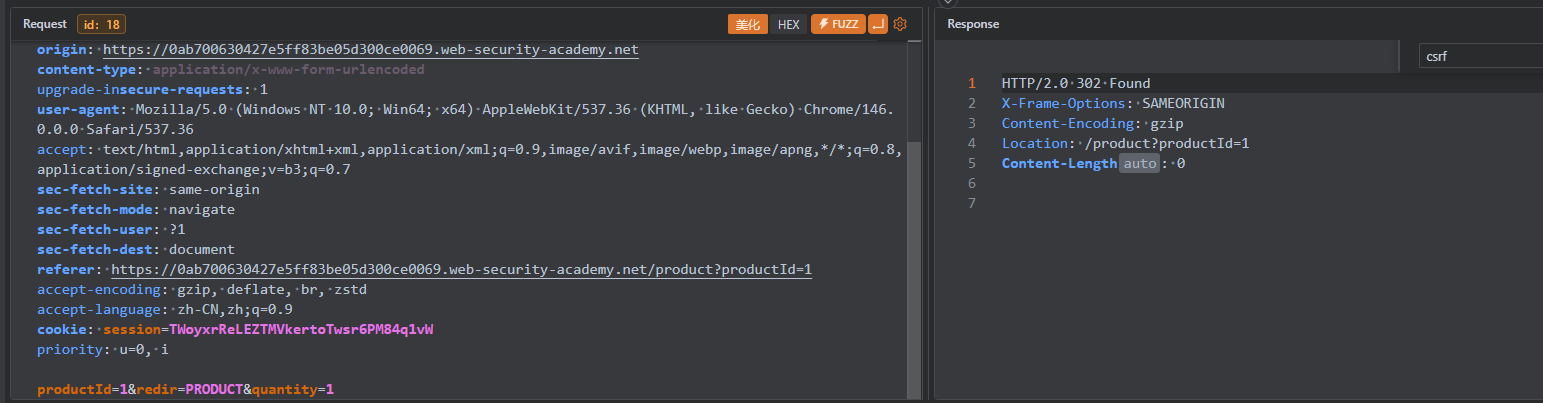
Task: Click the Location header line in response
Action: [1125, 143]
